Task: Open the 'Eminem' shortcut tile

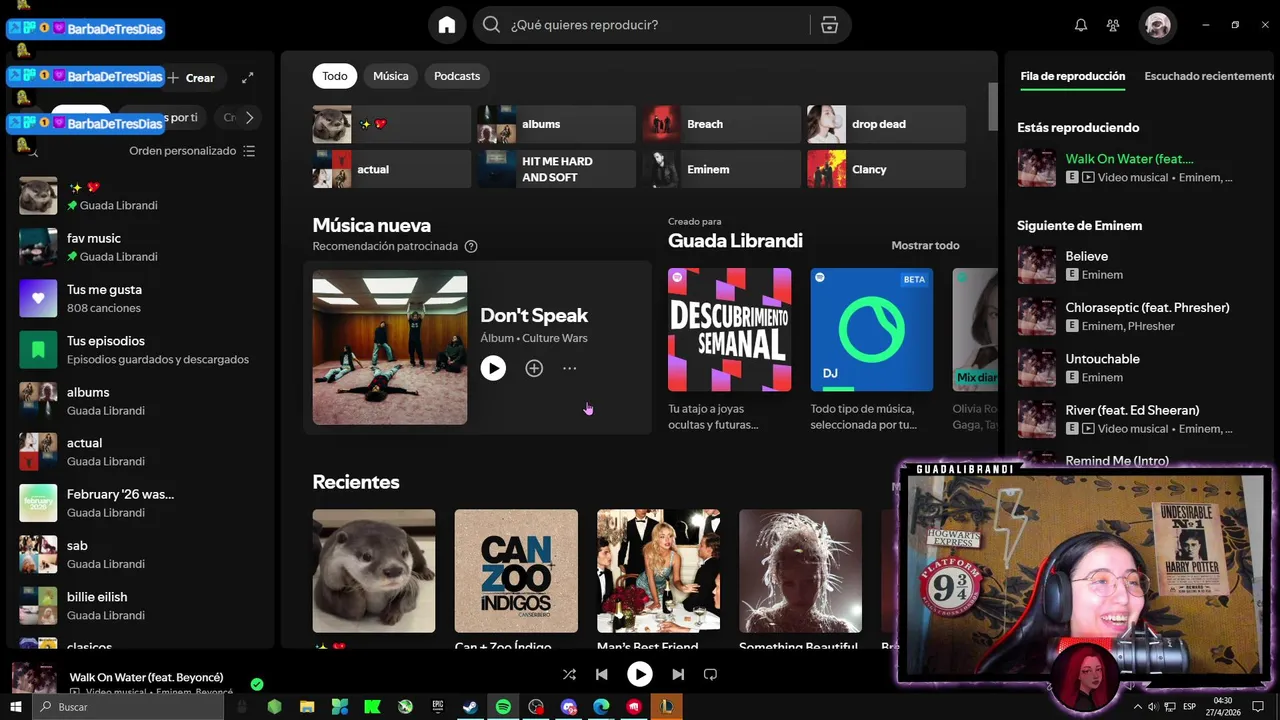Action: coord(721,169)
